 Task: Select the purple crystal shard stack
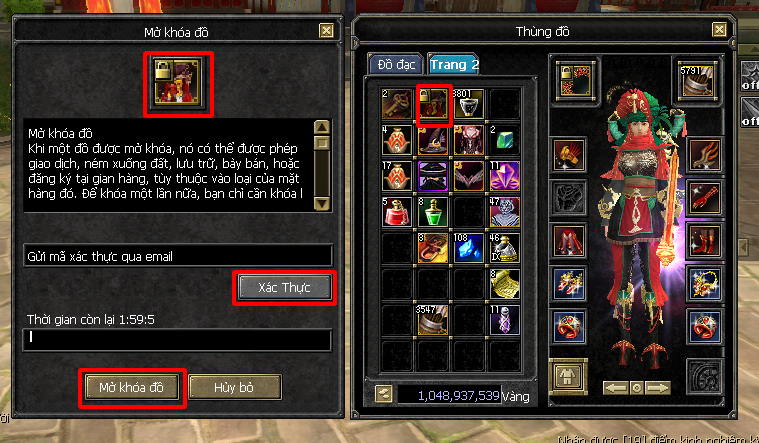(x=504, y=176)
